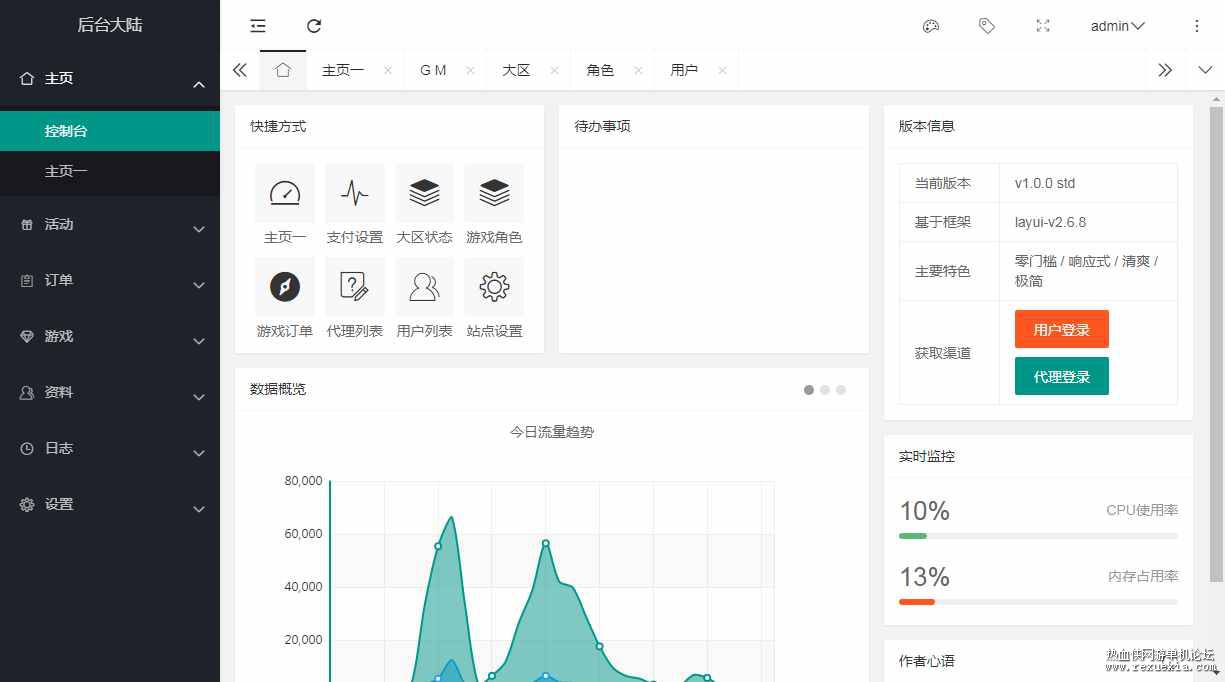Open the 游戏订单 compass shortcut icon
The width and height of the screenshot is (1225, 682).
[285, 287]
